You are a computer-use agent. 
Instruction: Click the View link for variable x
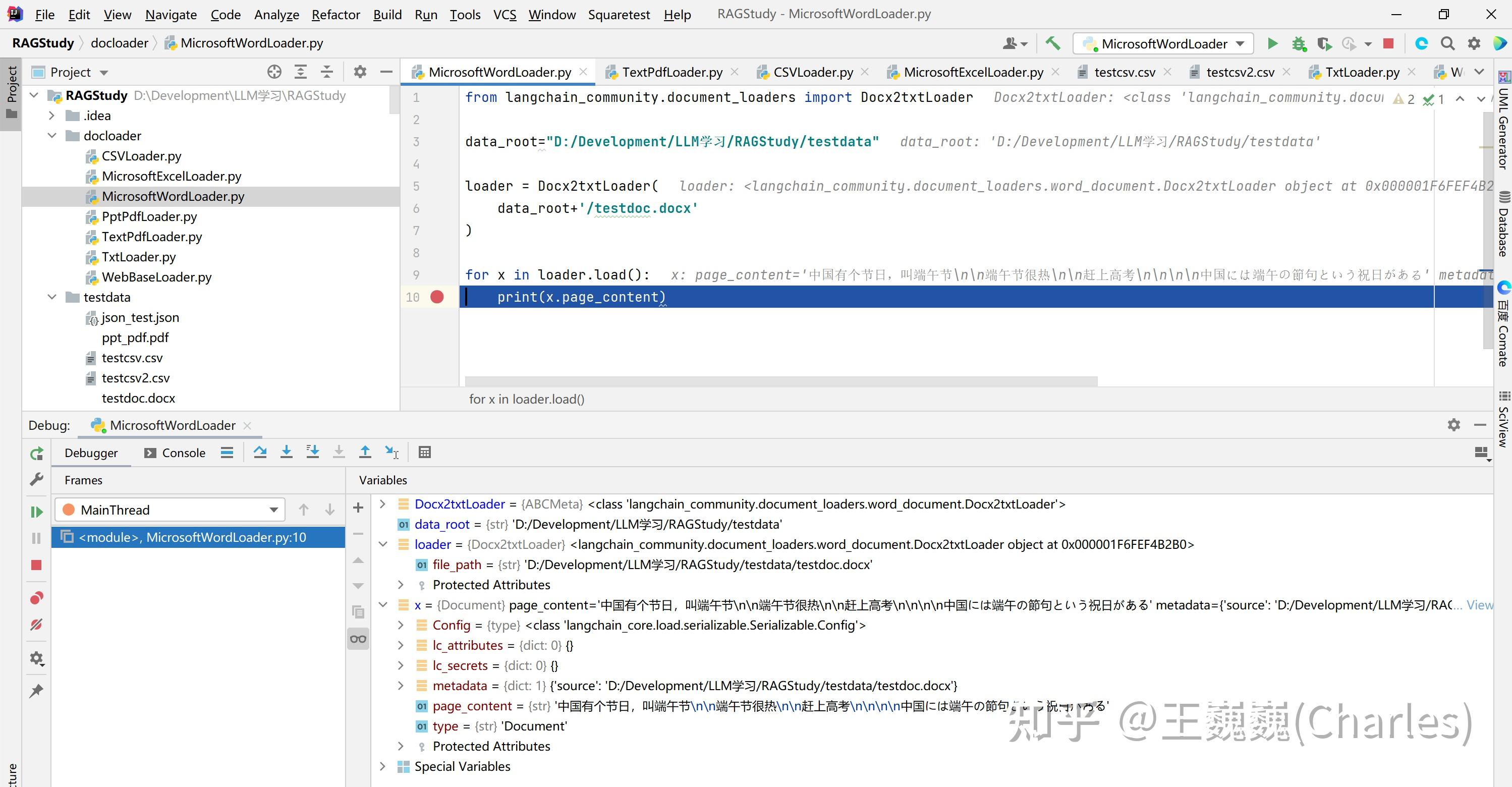[x=1479, y=605]
